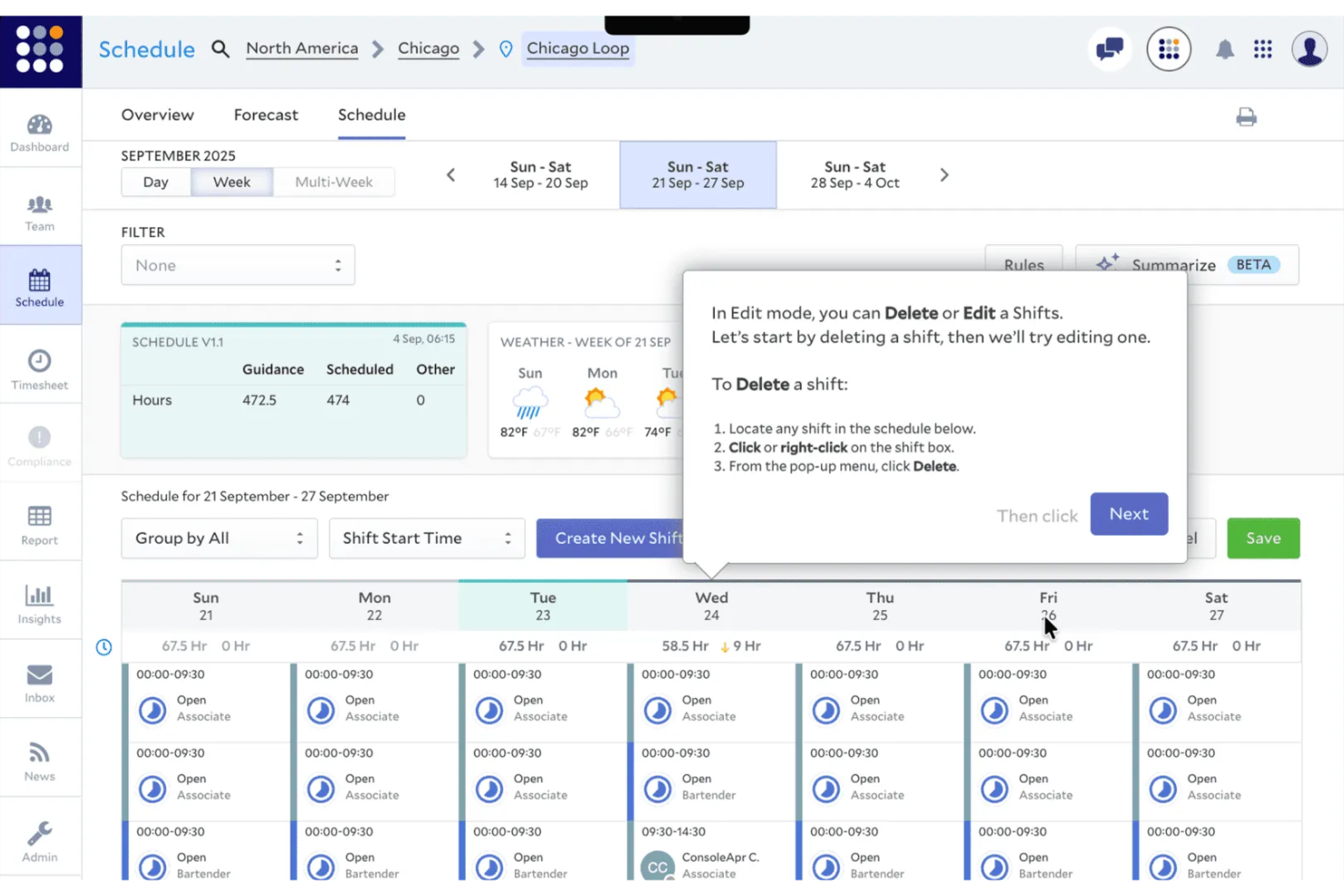
Task: Open the News feed sidebar icon
Action: (40, 762)
